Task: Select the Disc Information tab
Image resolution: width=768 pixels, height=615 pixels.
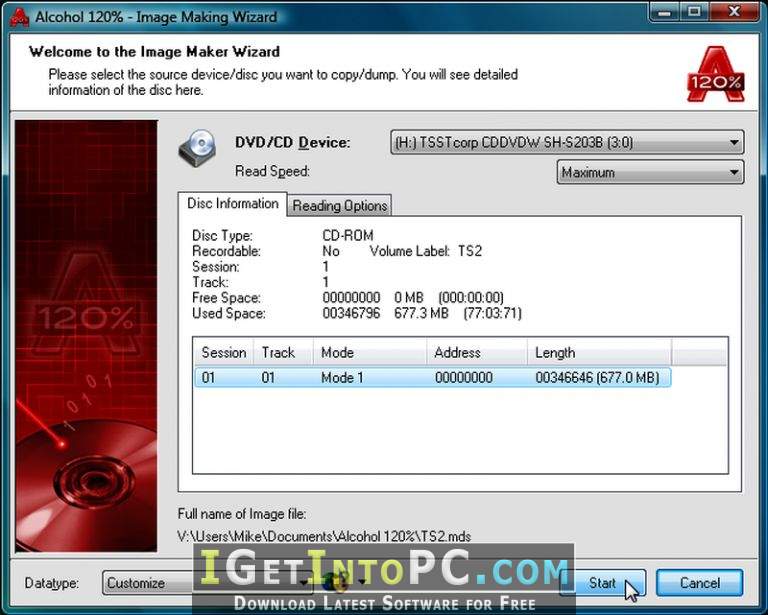Action: tap(233, 204)
